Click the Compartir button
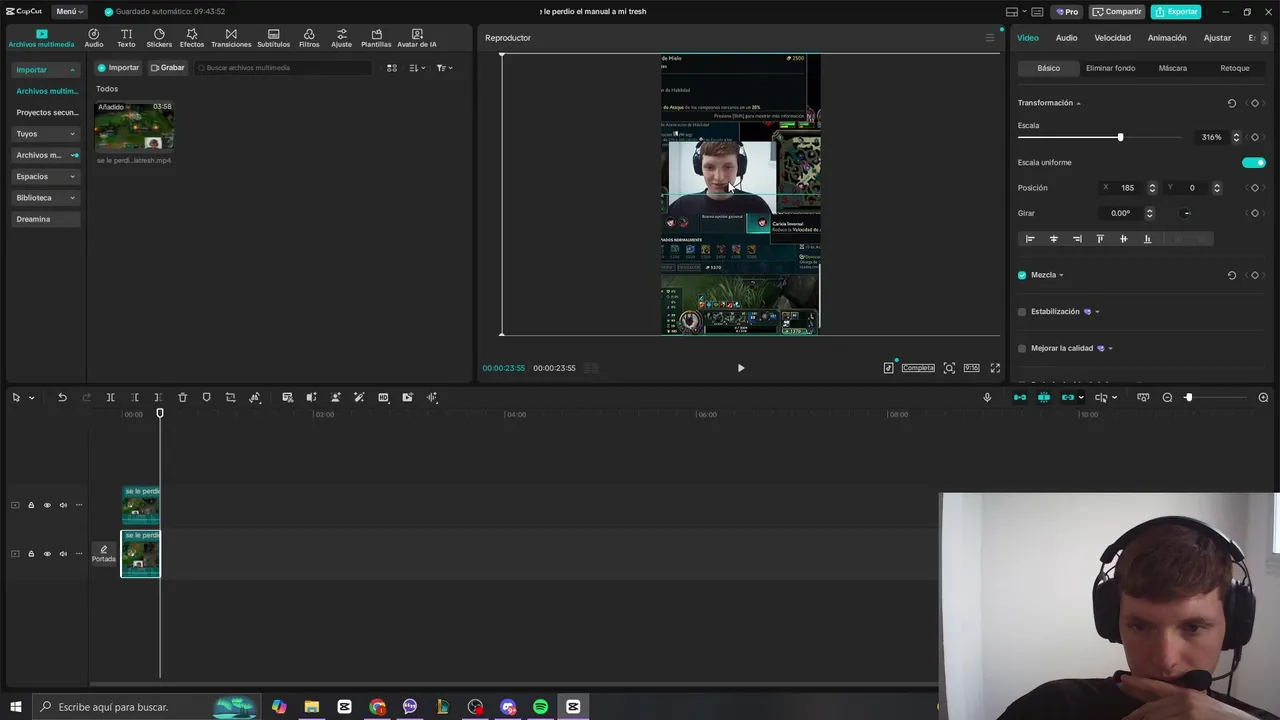 (x=1117, y=12)
